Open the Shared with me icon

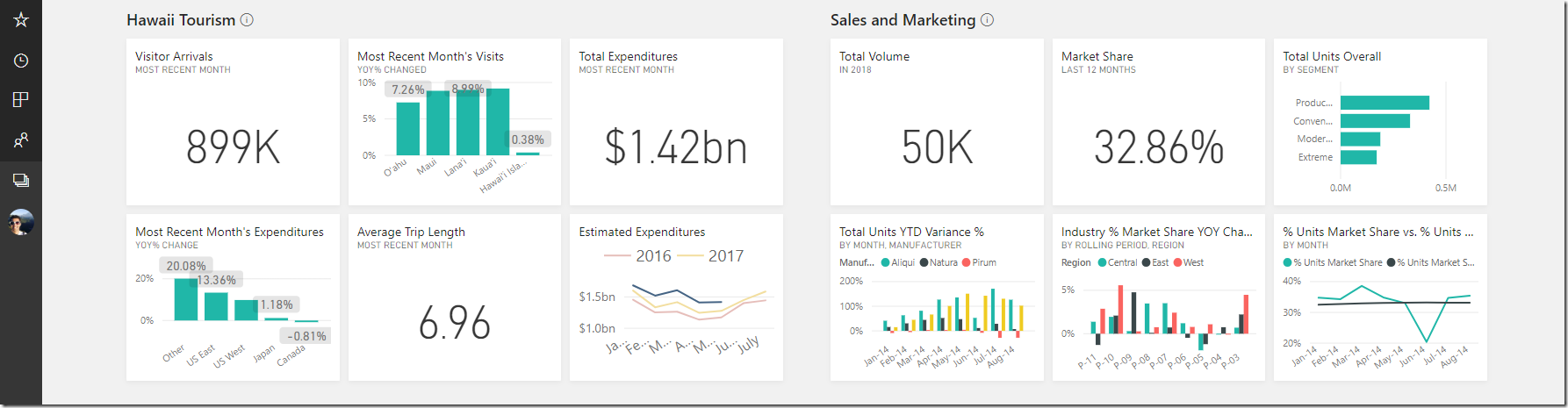[21, 140]
